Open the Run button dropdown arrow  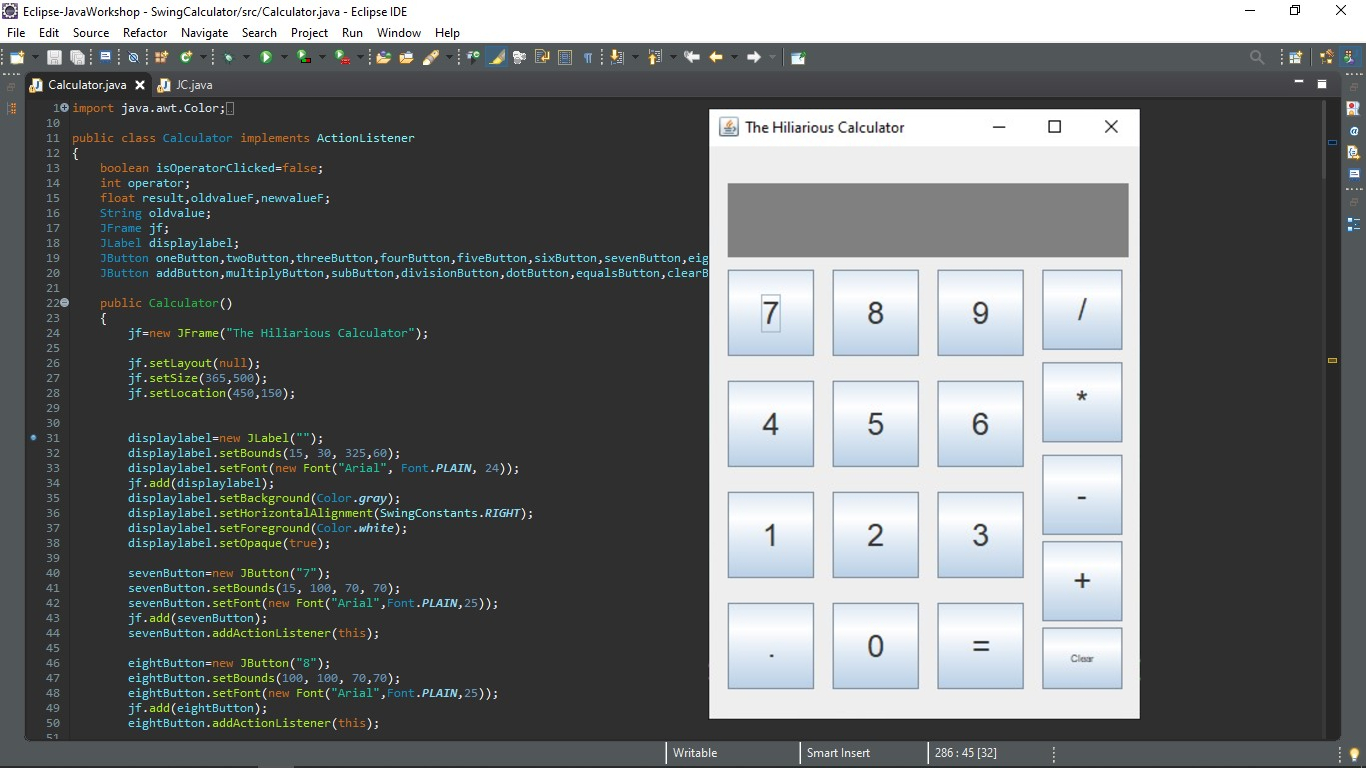click(281, 58)
